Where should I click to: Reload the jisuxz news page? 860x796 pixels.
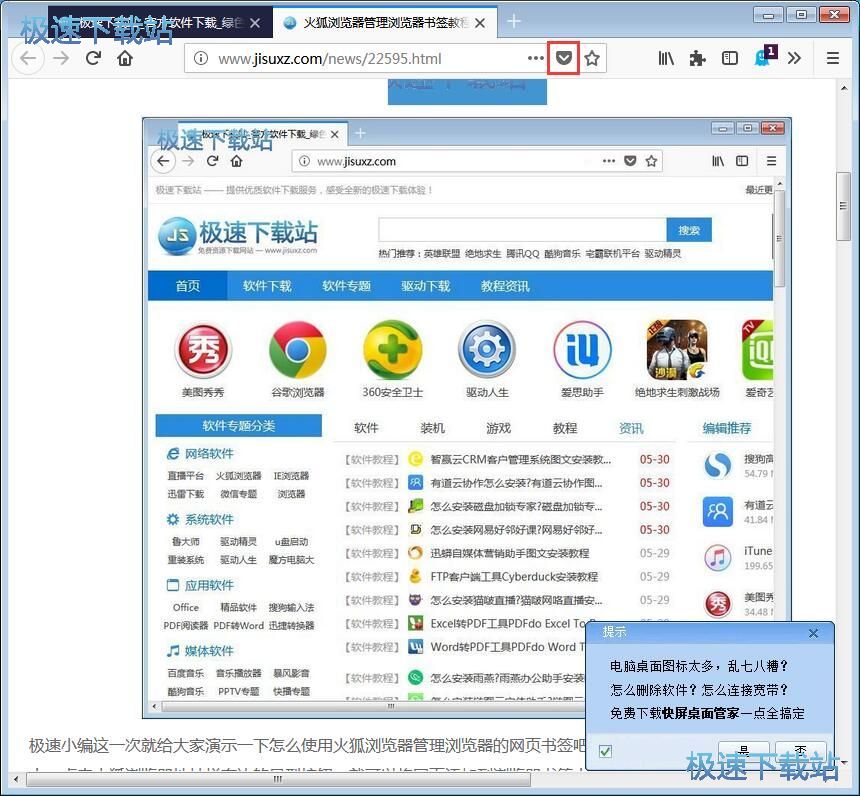pyautogui.click(x=93, y=58)
